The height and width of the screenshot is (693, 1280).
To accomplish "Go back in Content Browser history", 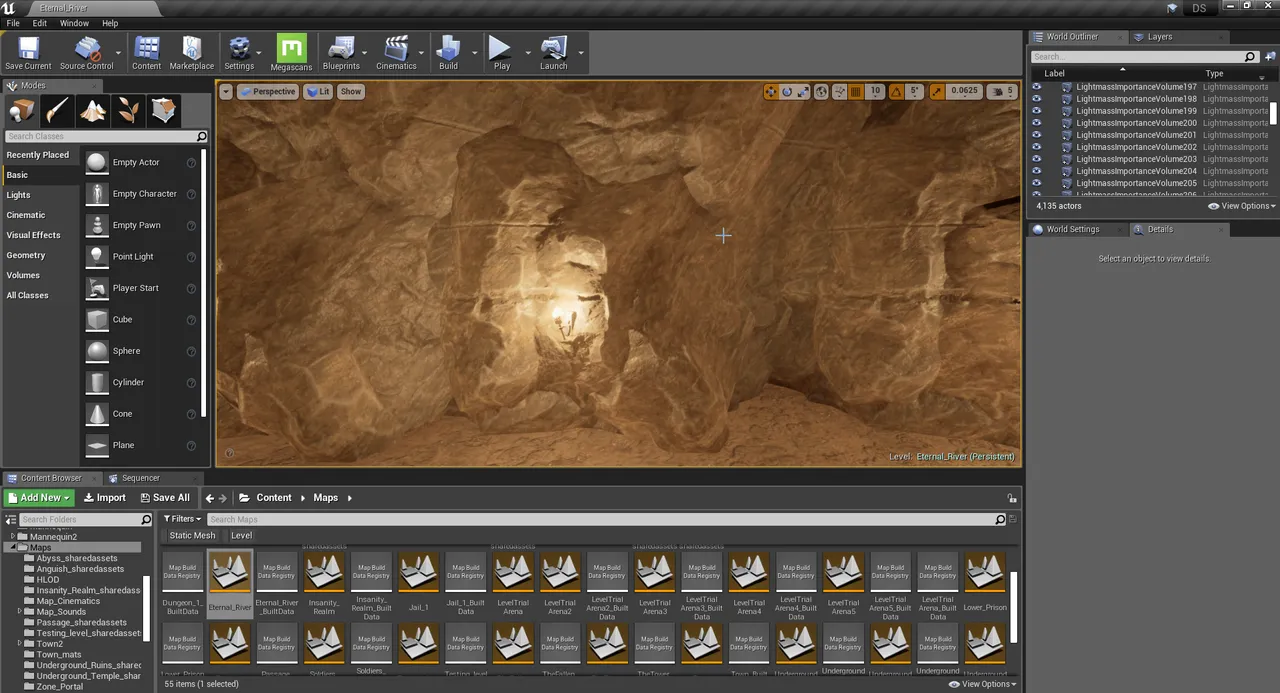I will pyautogui.click(x=210, y=498).
